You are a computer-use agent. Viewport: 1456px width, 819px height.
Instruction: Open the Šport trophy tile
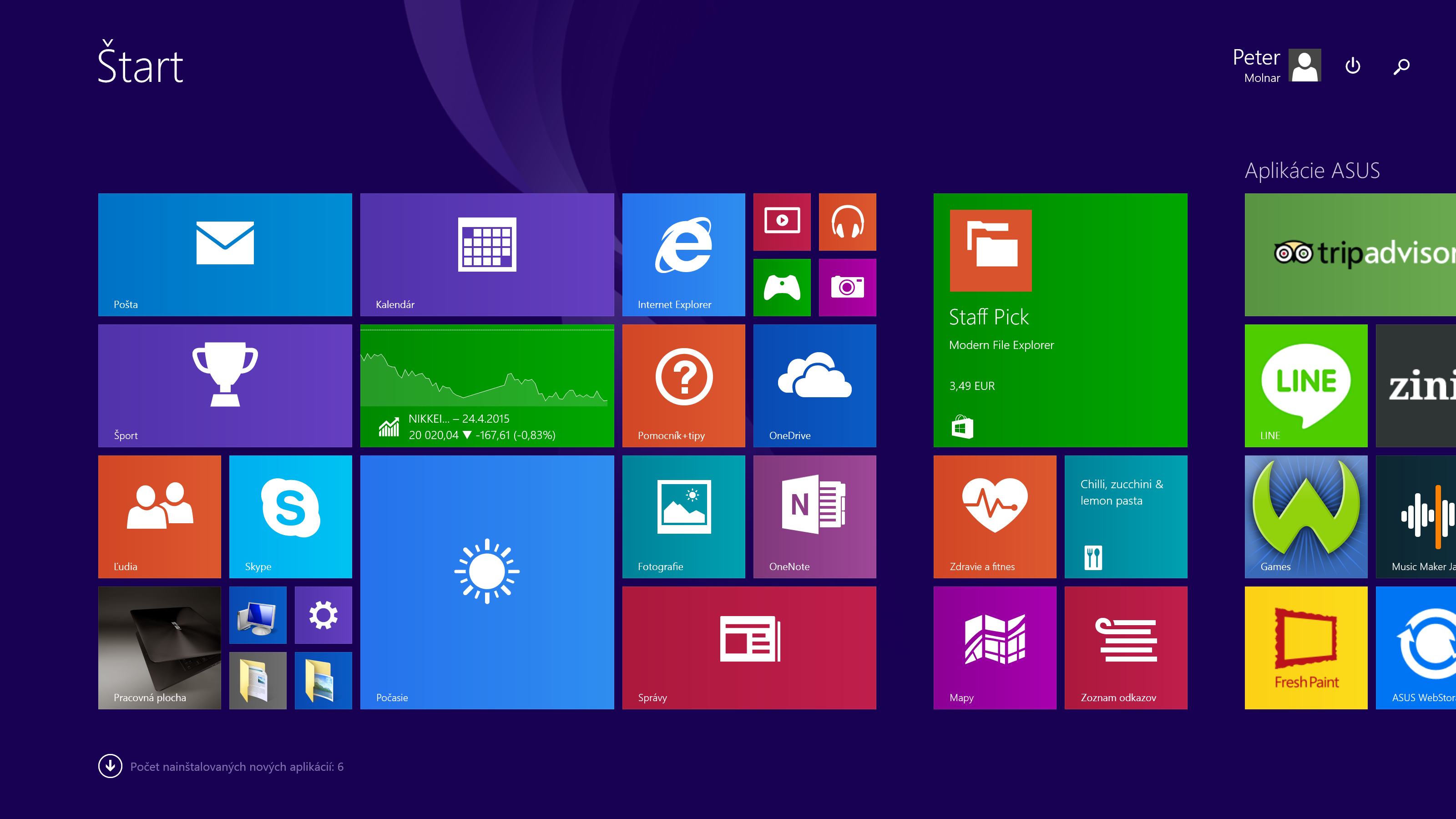point(225,385)
